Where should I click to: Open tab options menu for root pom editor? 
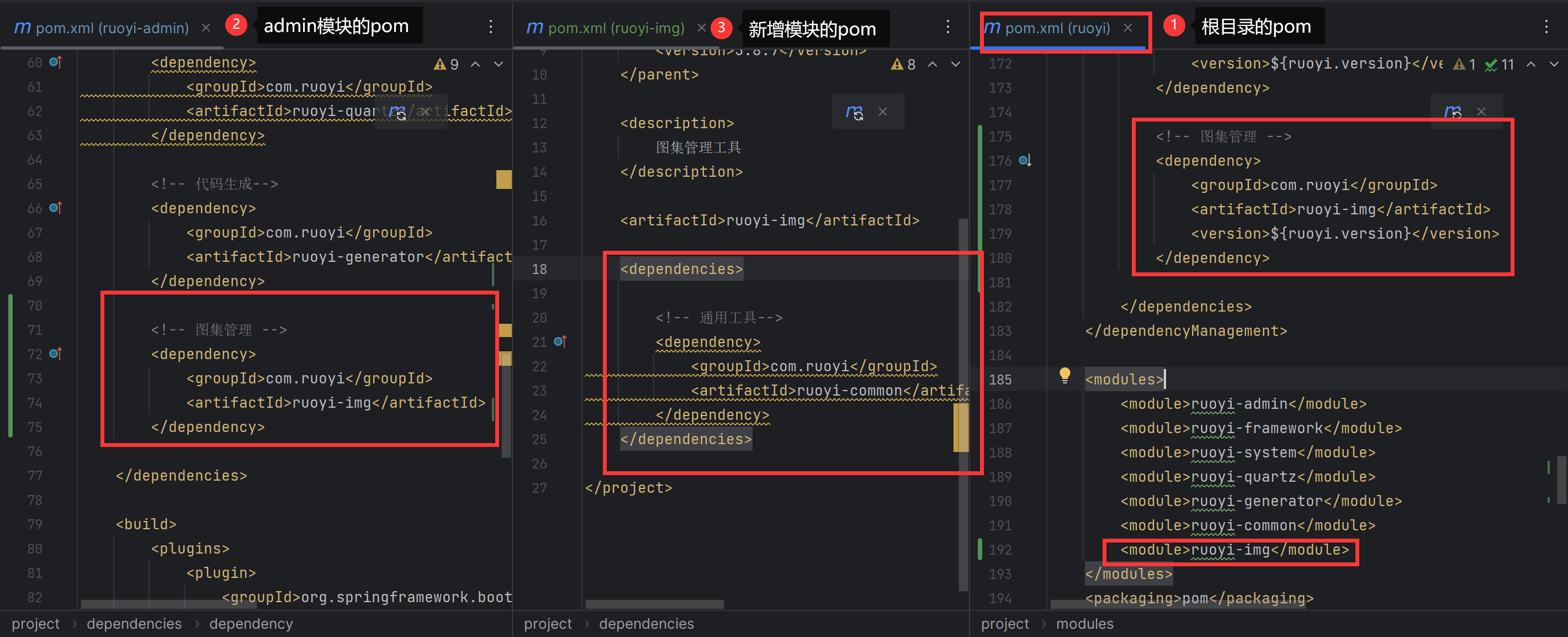pos(1546,27)
